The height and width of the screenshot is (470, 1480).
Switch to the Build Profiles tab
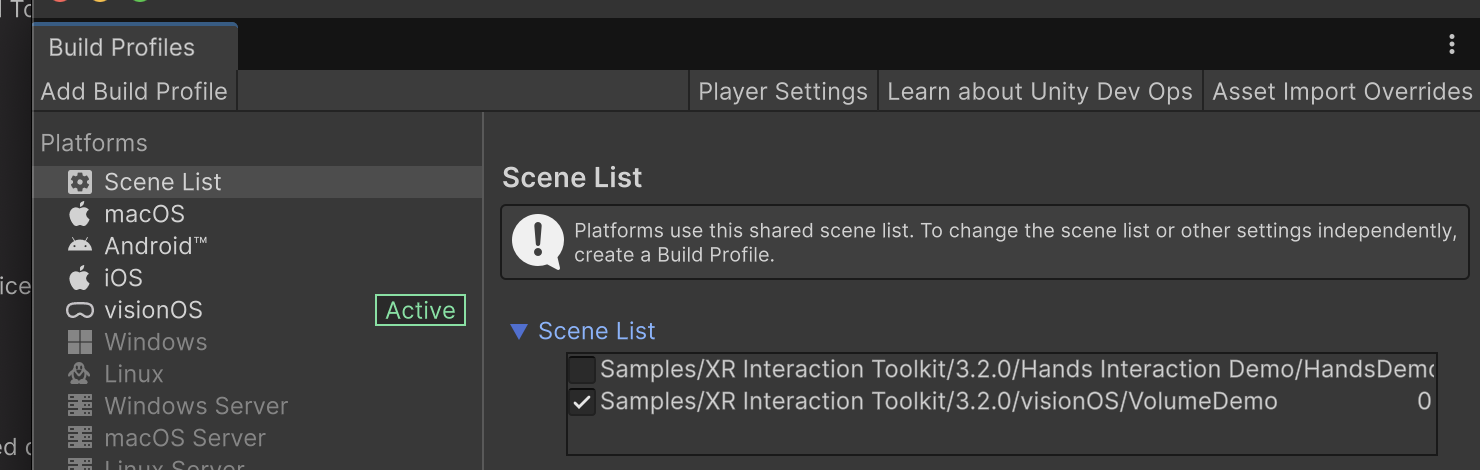(x=122, y=47)
